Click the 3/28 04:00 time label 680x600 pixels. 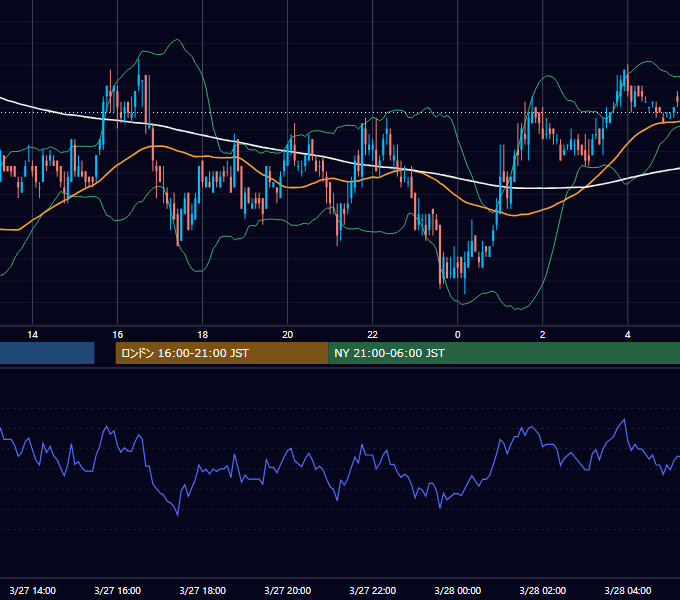(628, 590)
